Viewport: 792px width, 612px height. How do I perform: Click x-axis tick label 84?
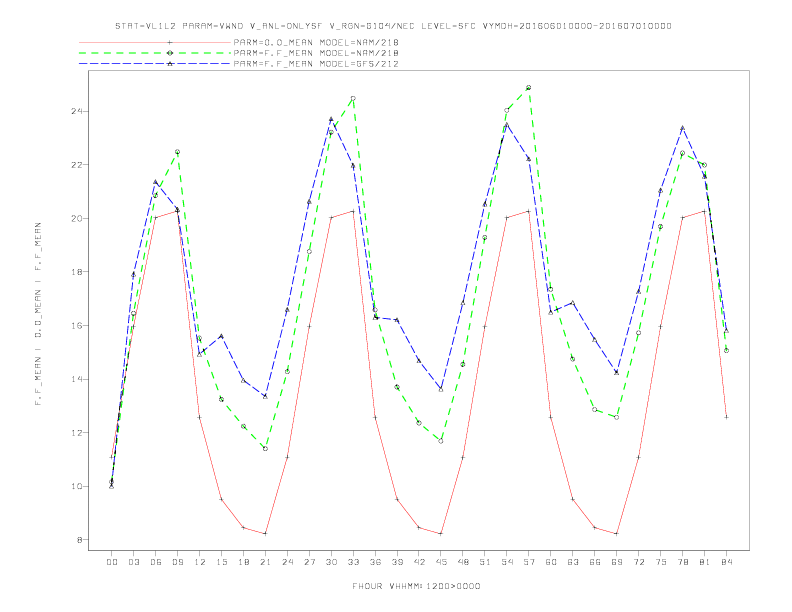(x=726, y=562)
